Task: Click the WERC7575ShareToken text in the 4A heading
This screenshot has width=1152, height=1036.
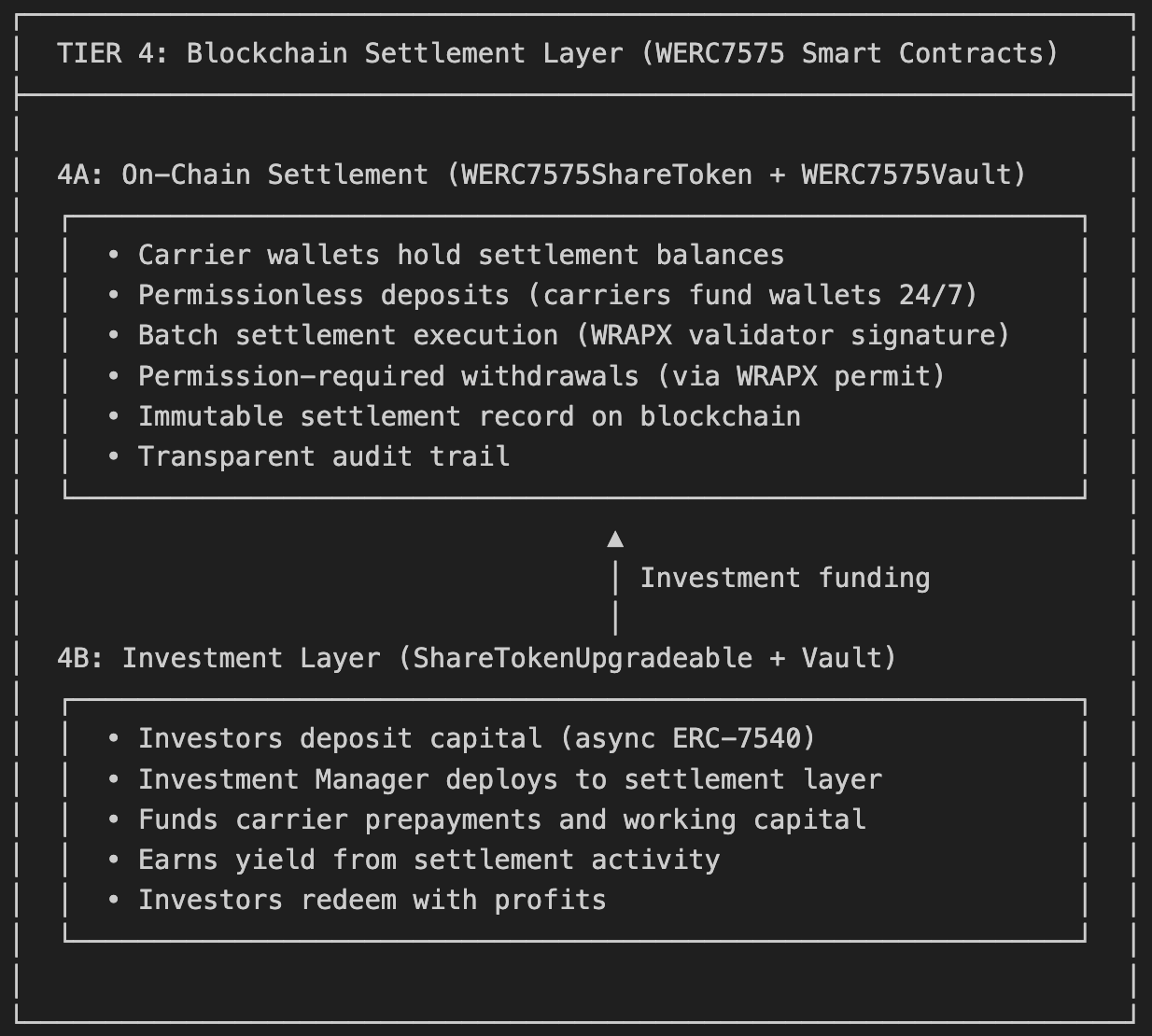Action: click(607, 175)
